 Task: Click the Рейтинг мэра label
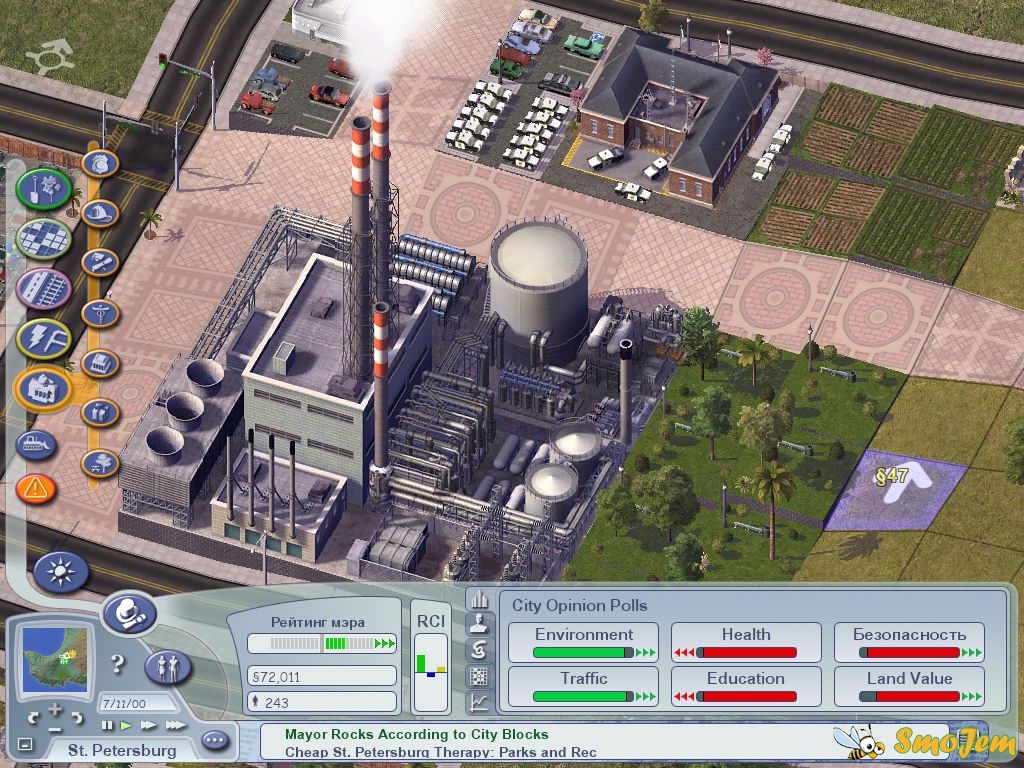tap(318, 622)
